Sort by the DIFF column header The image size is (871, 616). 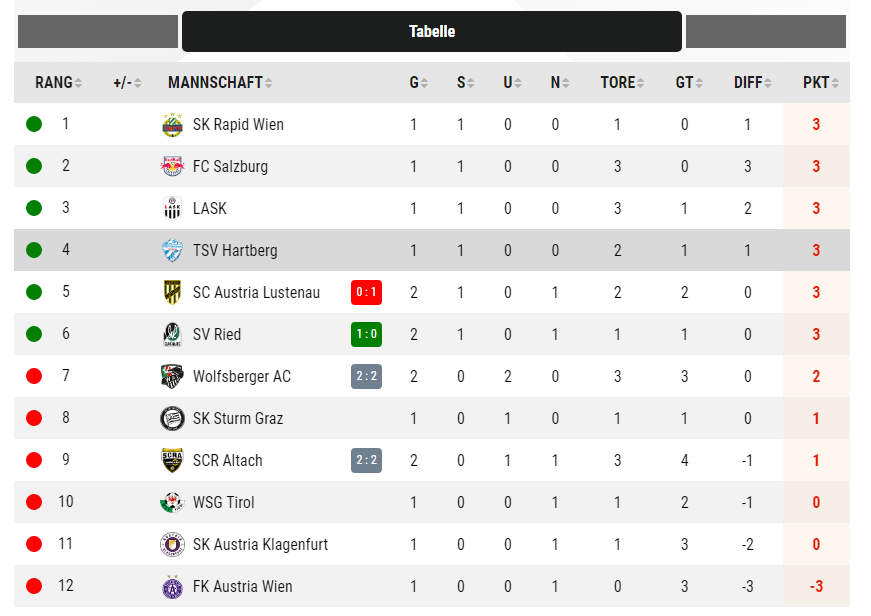752,83
